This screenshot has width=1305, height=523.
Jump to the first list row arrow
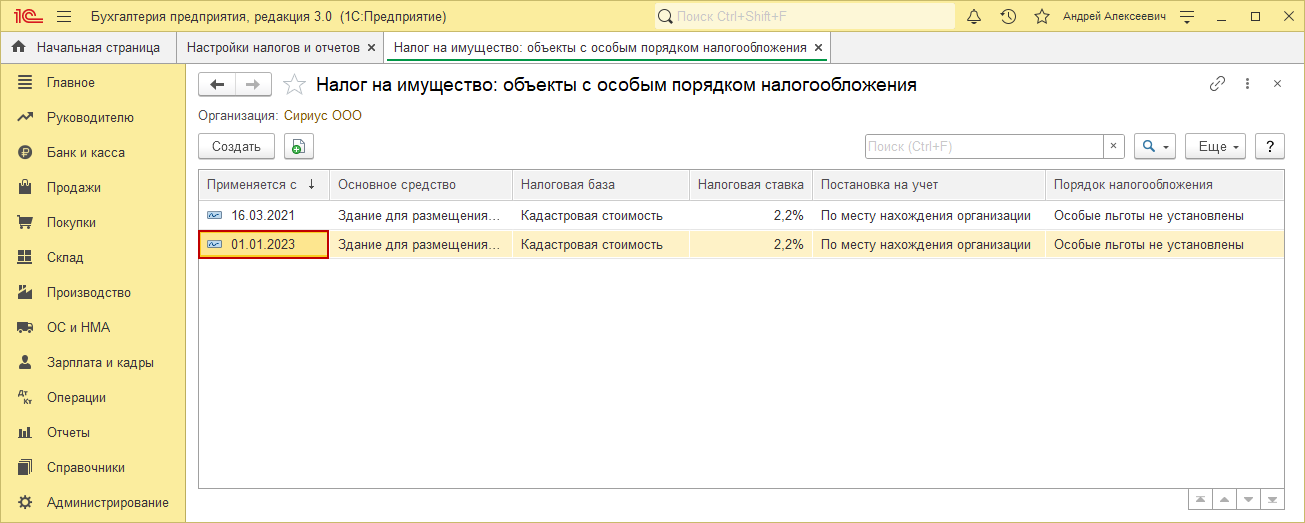click(x=1200, y=498)
